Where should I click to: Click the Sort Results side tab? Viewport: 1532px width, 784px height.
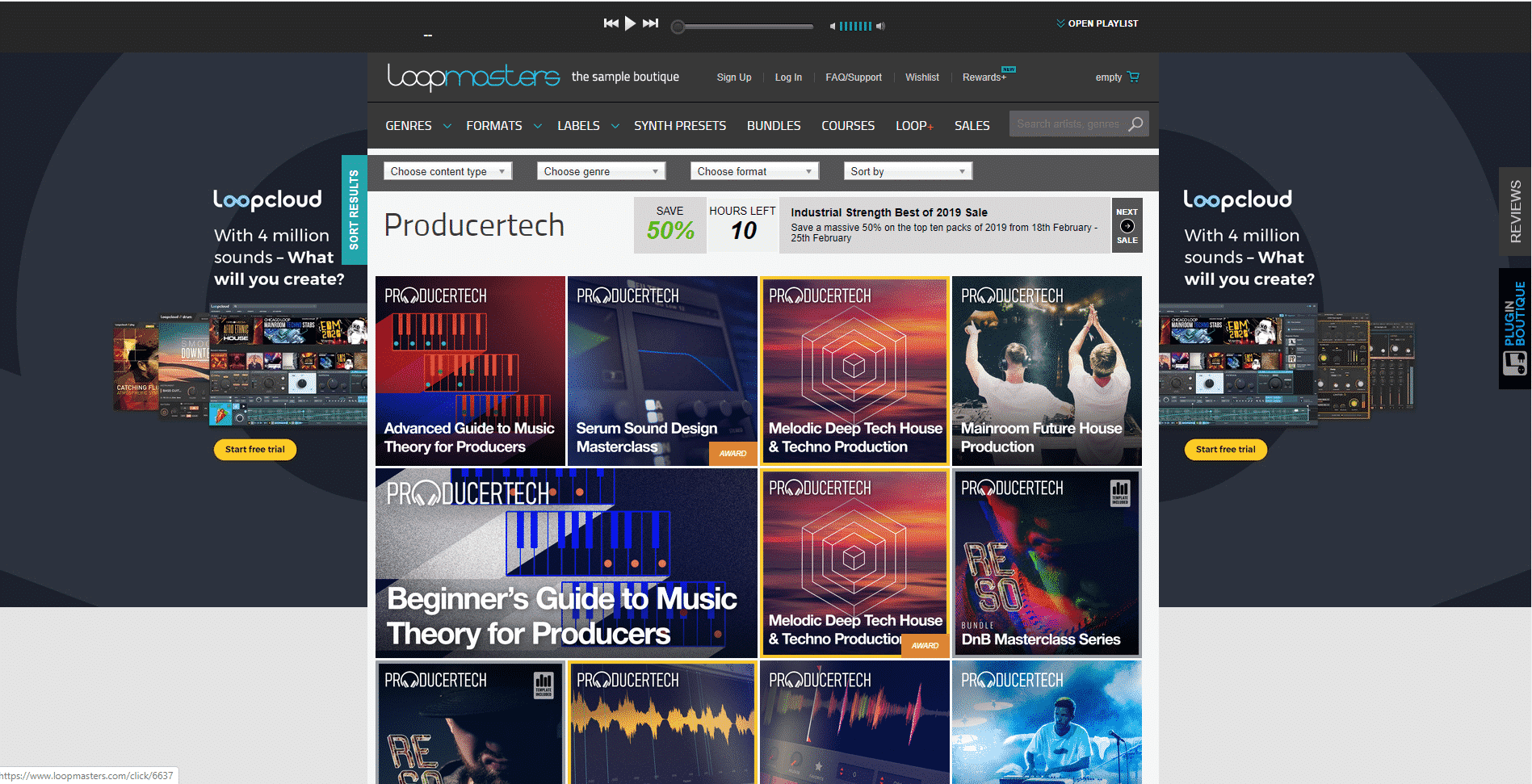click(x=354, y=210)
